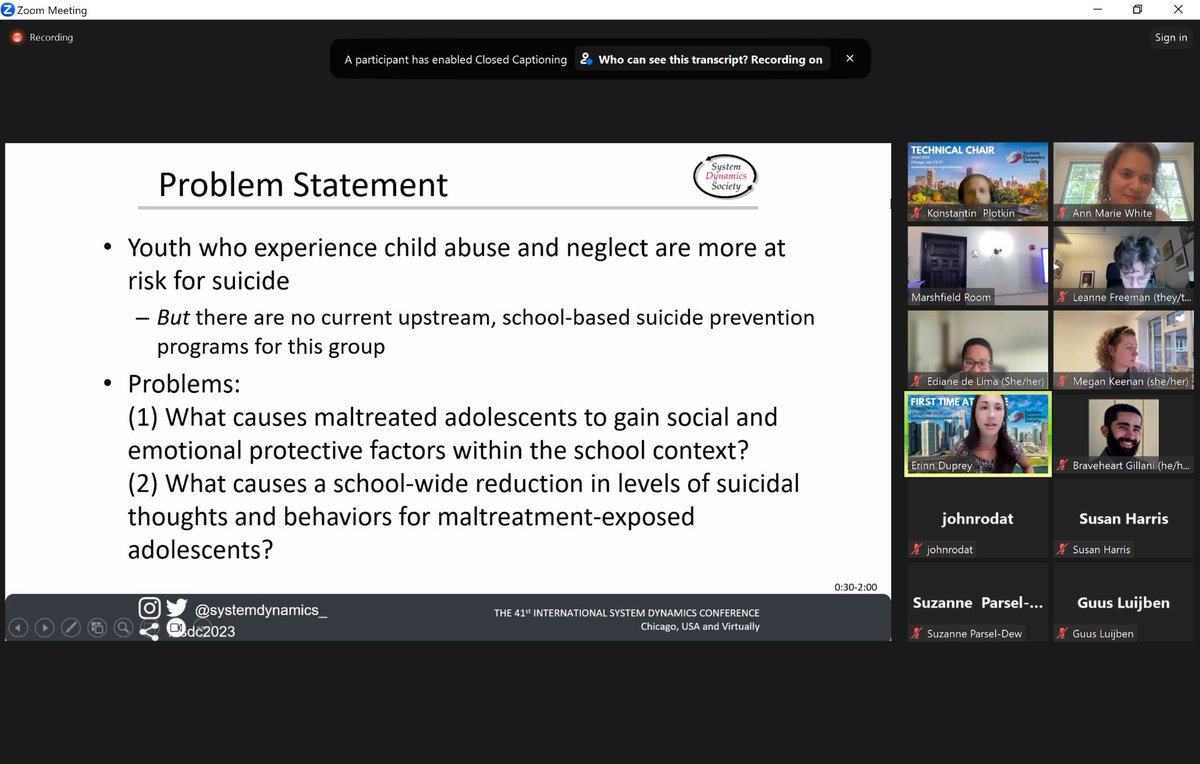Click the muted mic icon beside johnrodat
This screenshot has height=764, width=1200.
pos(916,549)
